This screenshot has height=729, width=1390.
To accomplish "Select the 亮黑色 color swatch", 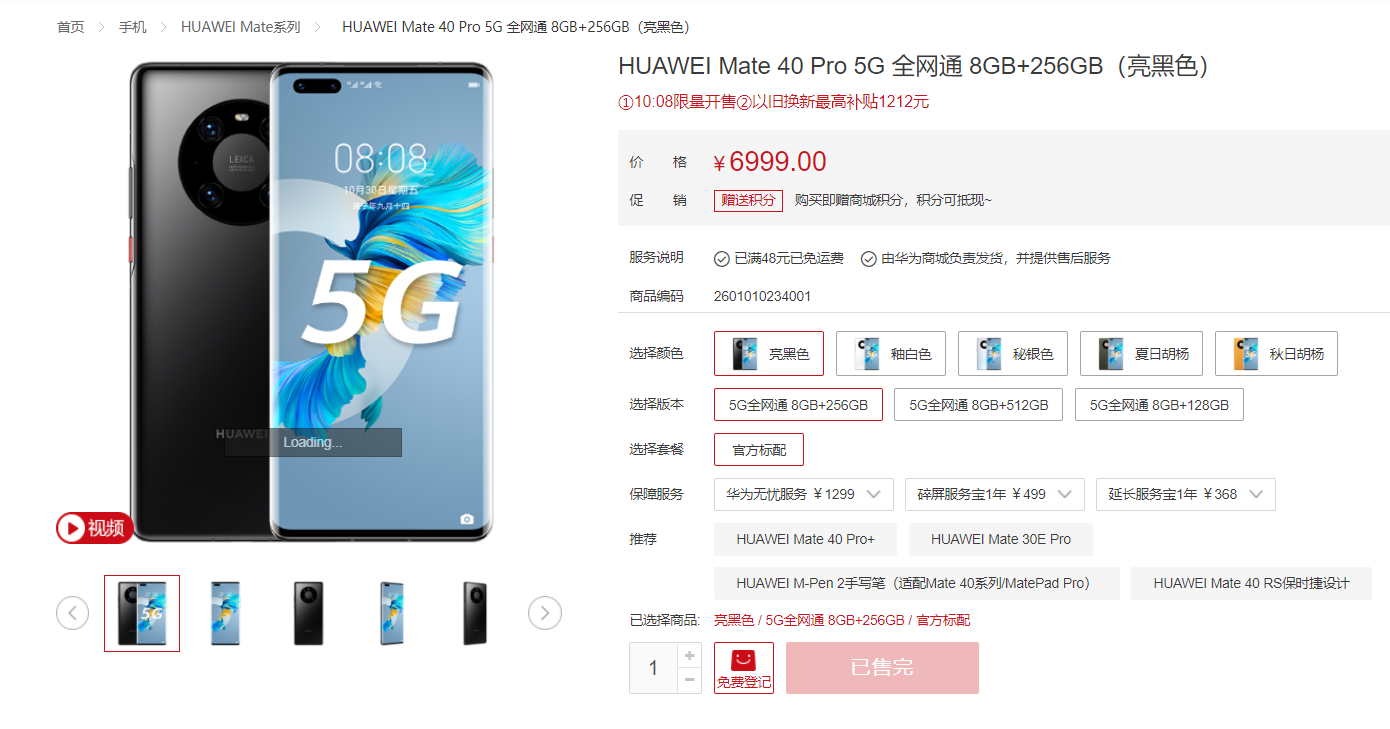I will point(769,354).
